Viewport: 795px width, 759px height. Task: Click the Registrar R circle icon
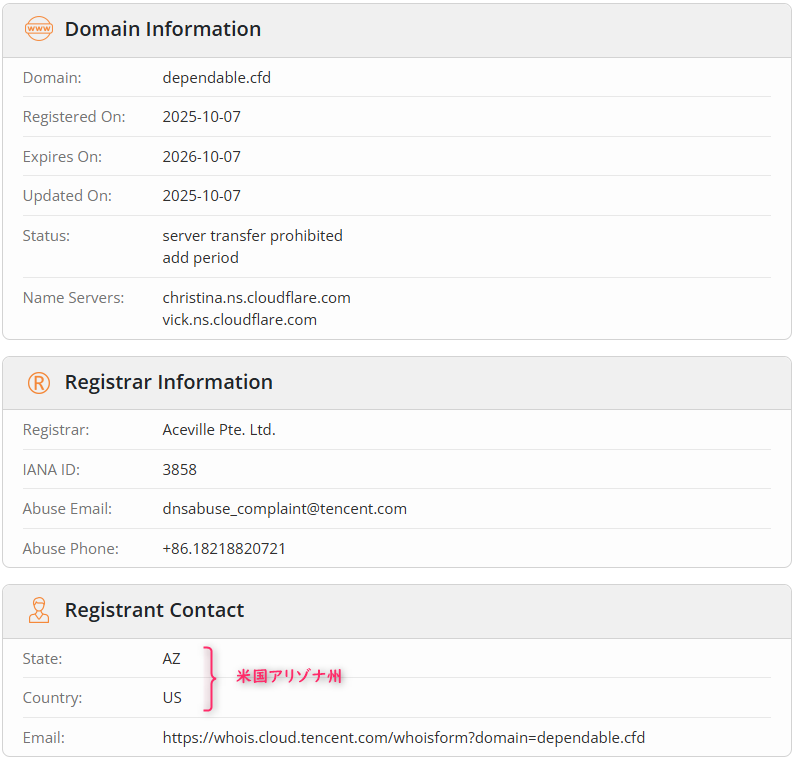pyautogui.click(x=38, y=382)
